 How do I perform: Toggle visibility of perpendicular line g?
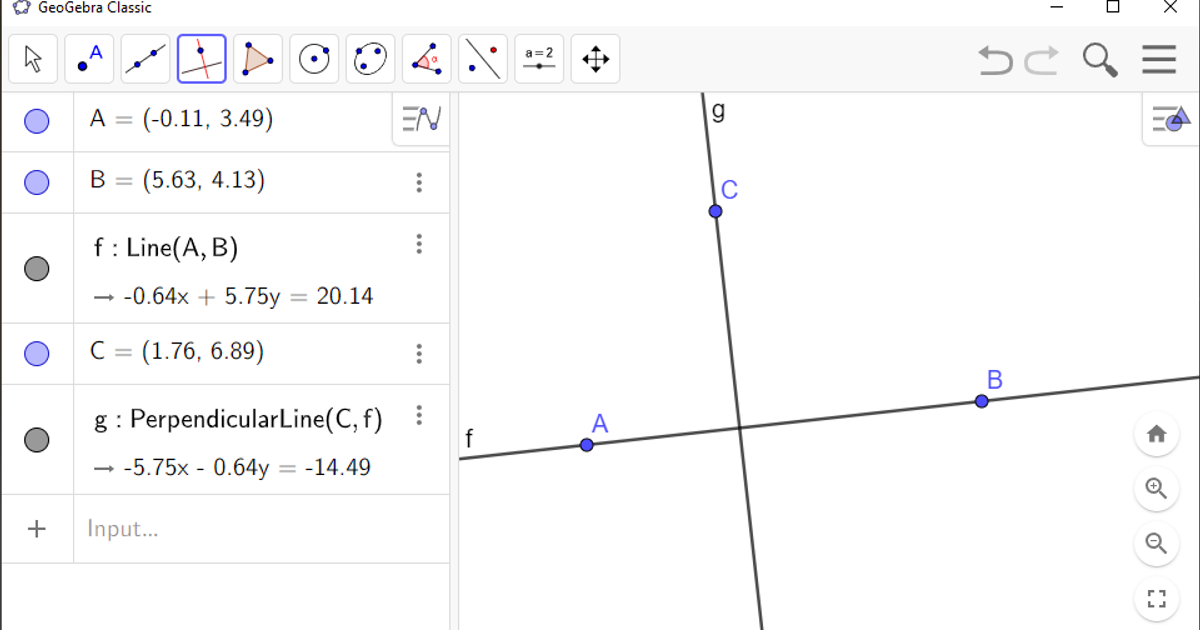click(x=37, y=439)
